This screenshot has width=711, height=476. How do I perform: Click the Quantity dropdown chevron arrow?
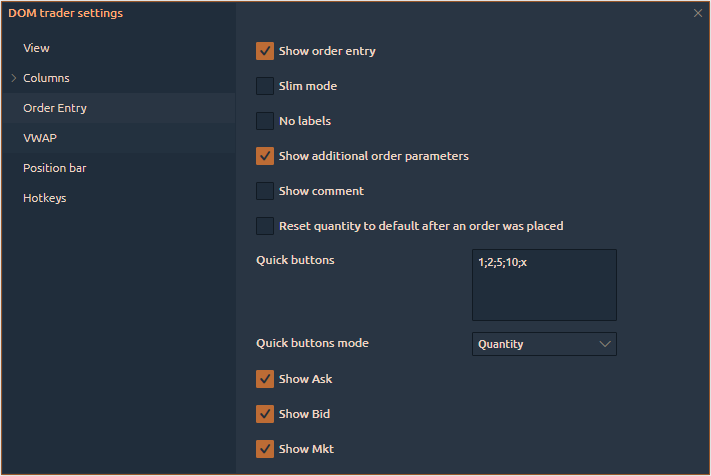604,344
